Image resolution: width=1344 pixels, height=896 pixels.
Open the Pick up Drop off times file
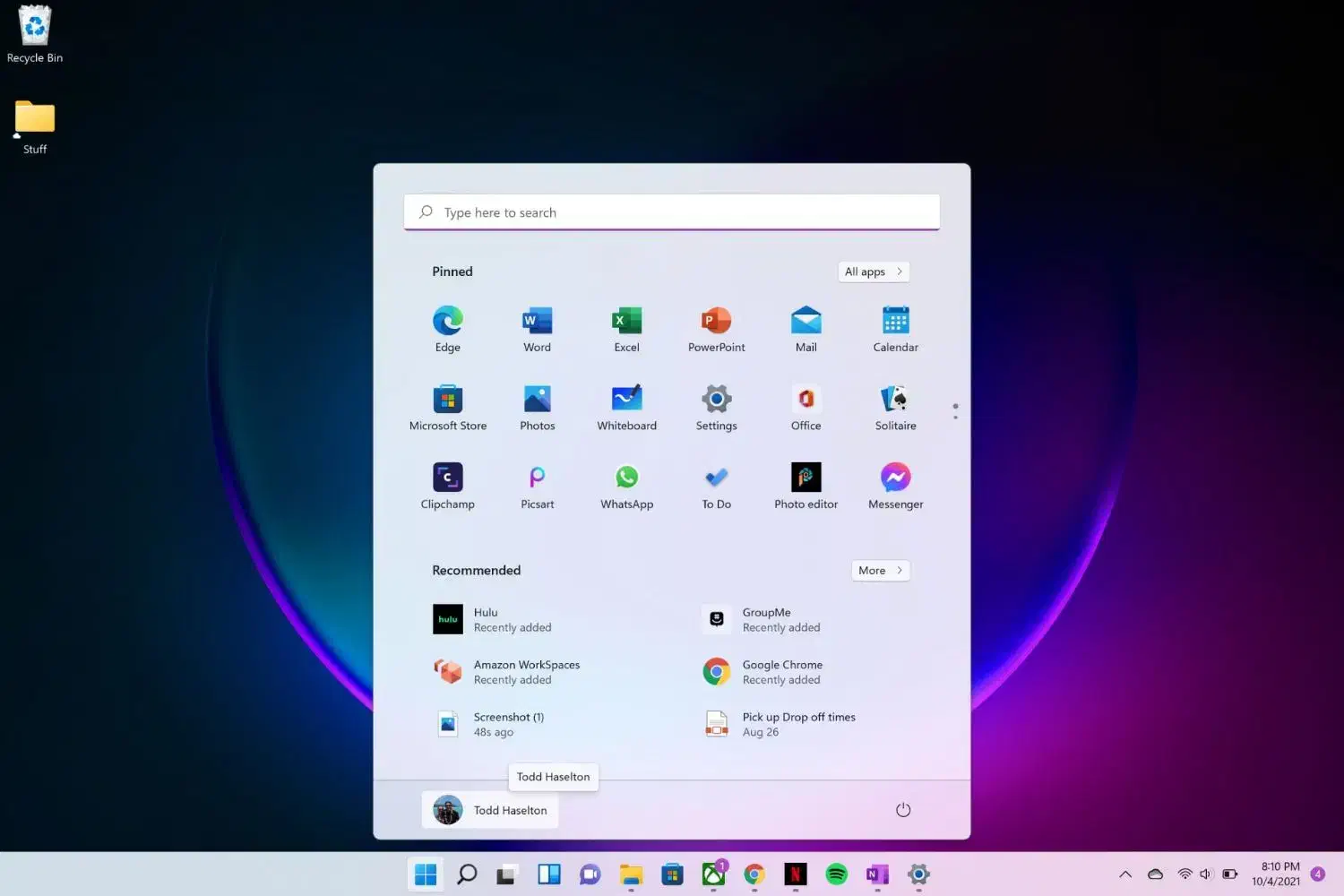pos(797,724)
